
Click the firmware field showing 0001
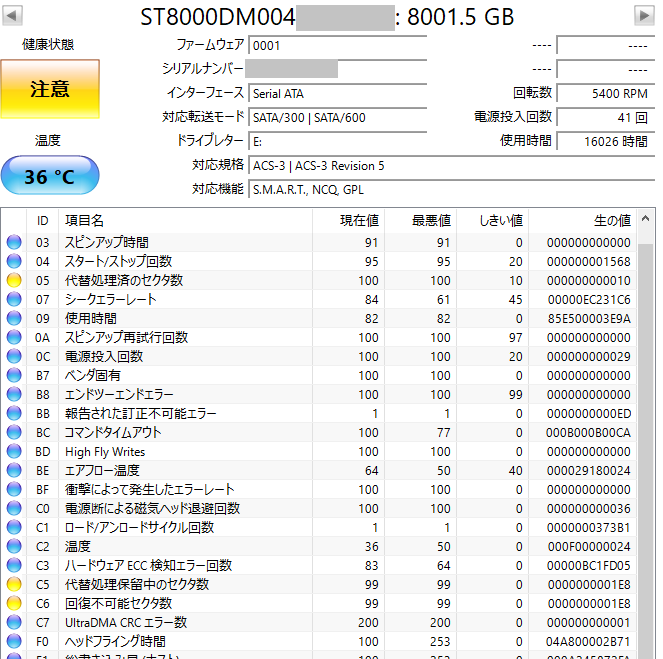[x=337, y=46]
